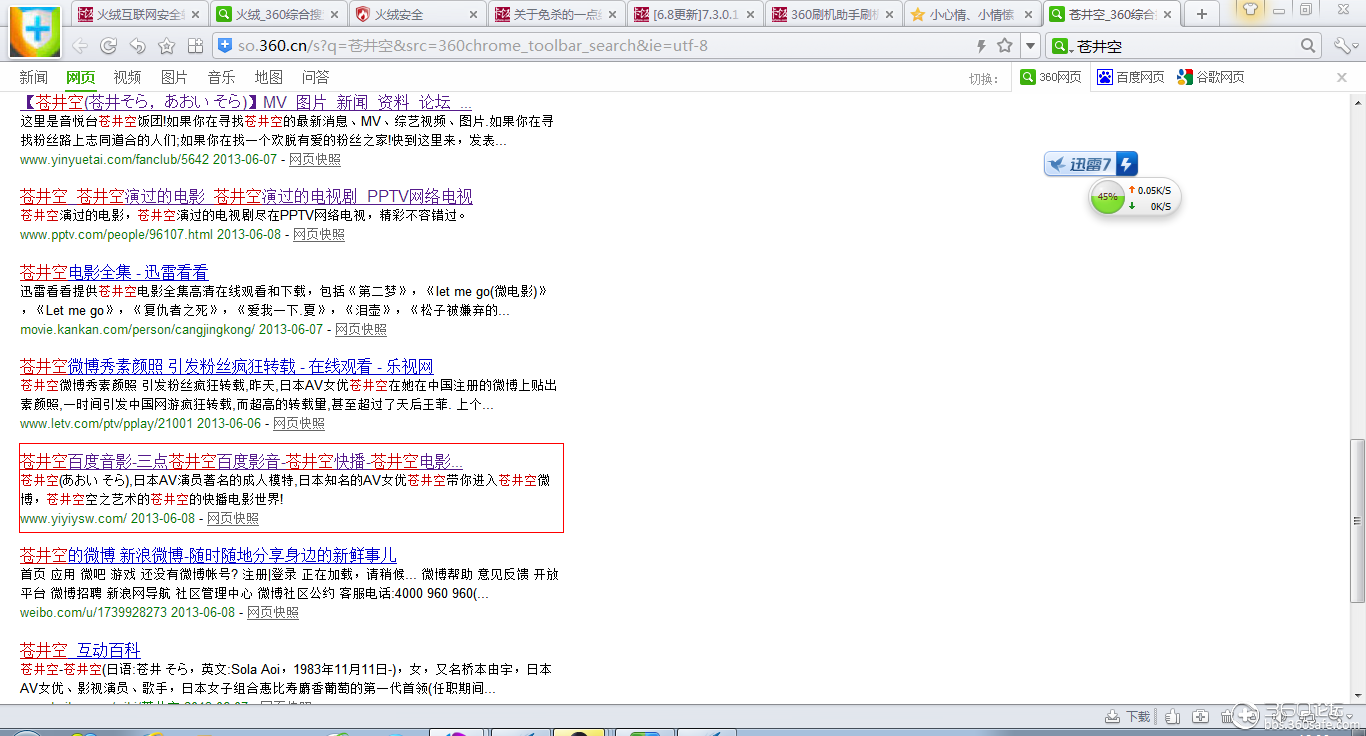This screenshot has width=1366, height=736.
Task: Click the lightning speed mode icon in address bar
Action: pos(981,46)
